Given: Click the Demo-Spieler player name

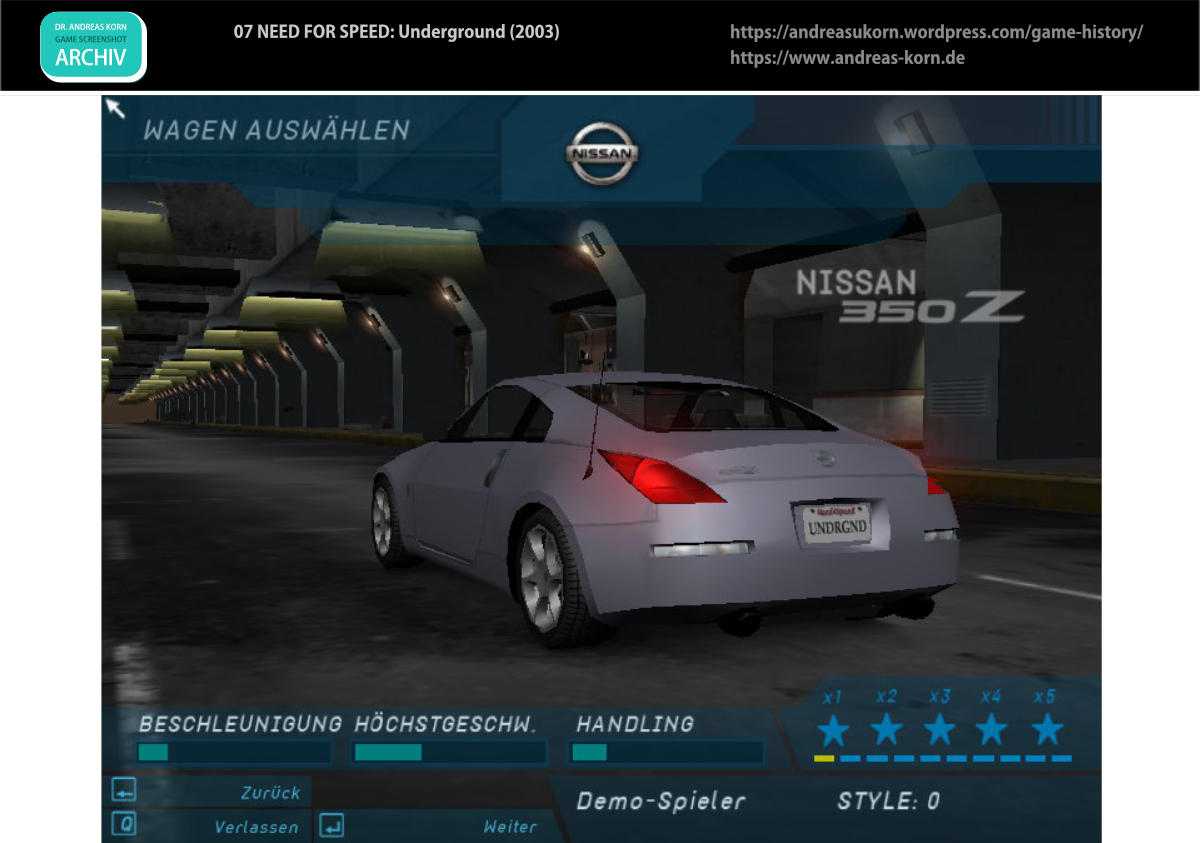Looking at the screenshot, I should tap(661, 801).
